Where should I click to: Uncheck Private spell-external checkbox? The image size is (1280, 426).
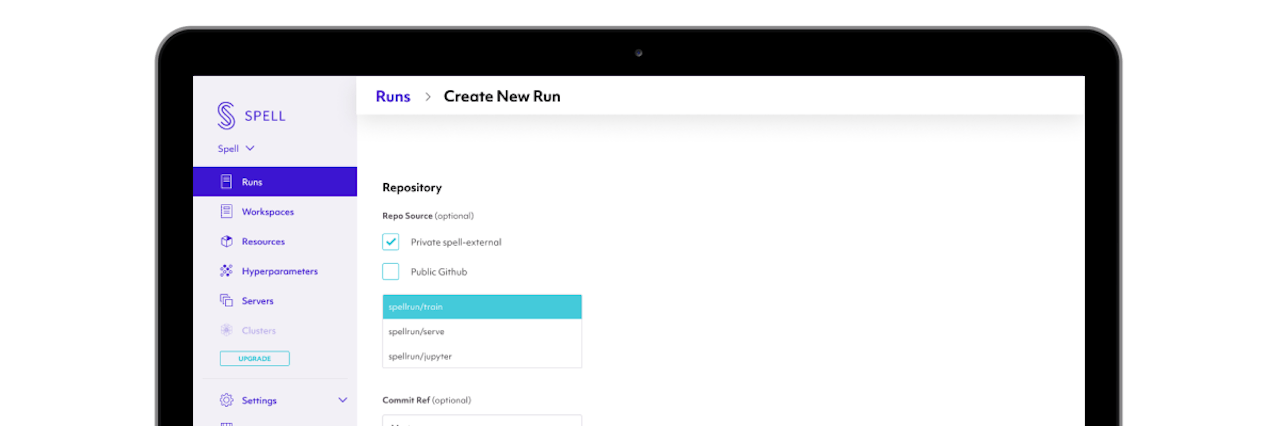point(390,242)
